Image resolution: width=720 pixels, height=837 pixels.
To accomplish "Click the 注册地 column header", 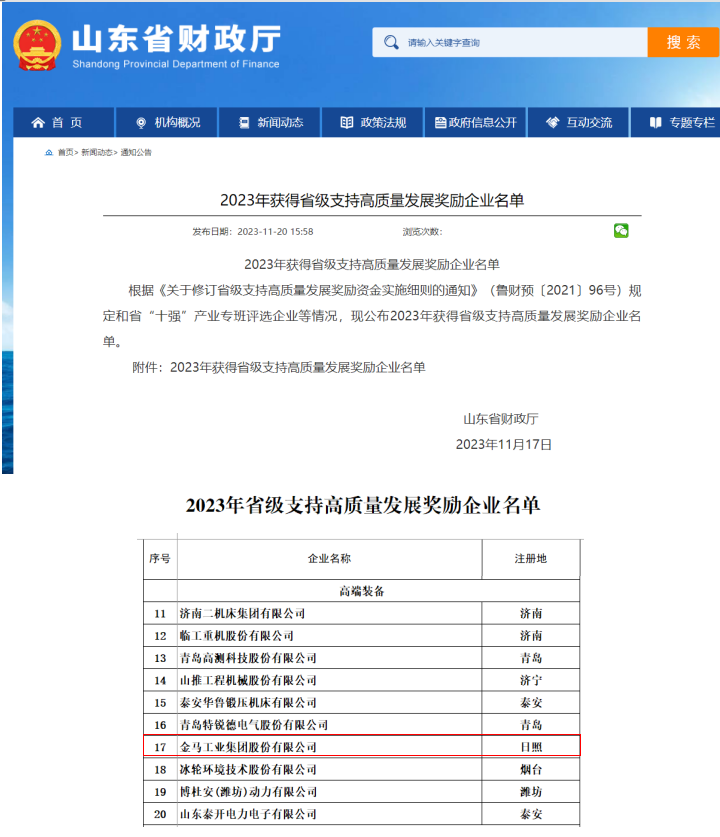I will coord(531,558).
